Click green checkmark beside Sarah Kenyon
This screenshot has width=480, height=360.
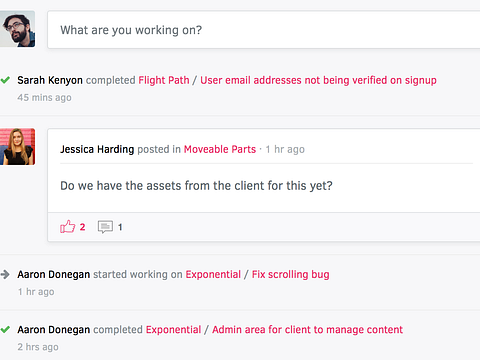tap(5, 80)
